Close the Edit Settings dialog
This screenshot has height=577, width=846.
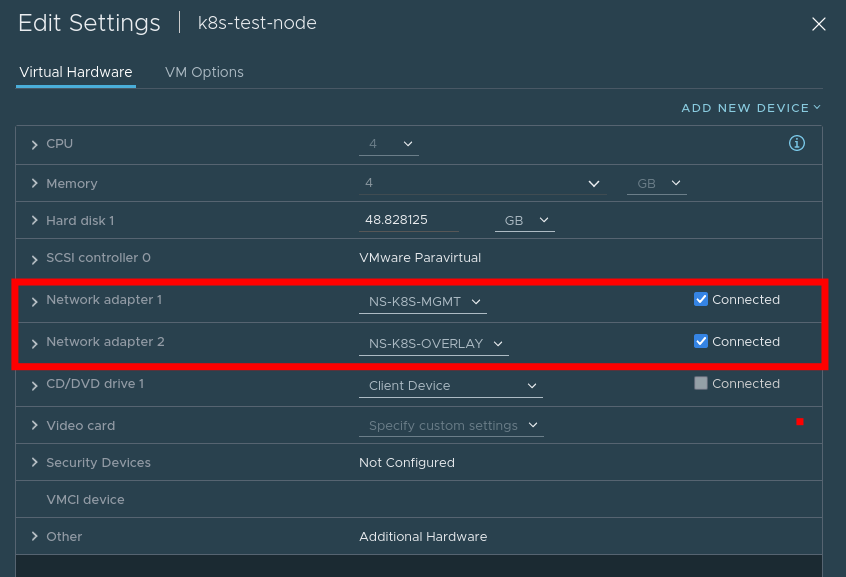818,24
